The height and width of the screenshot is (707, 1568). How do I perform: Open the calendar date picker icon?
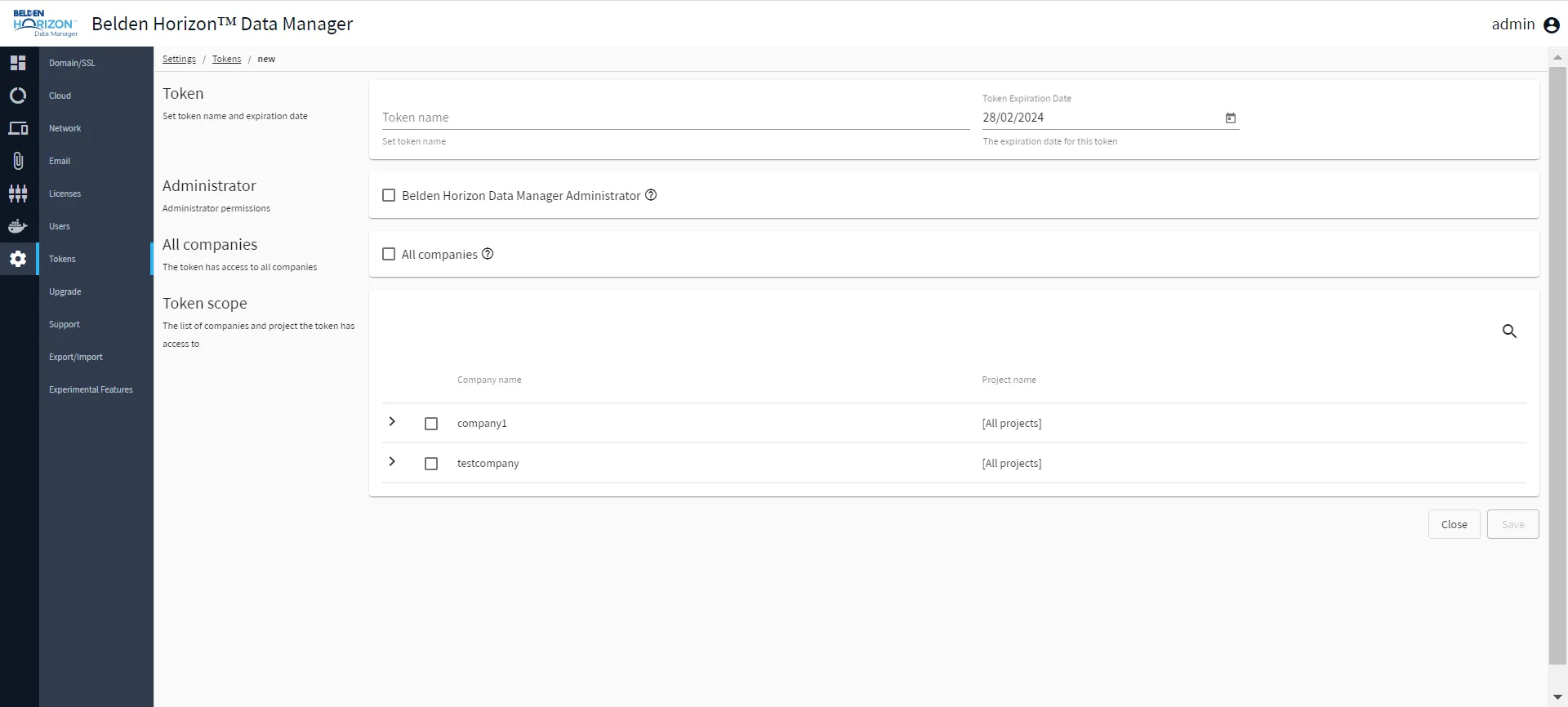[x=1231, y=118]
